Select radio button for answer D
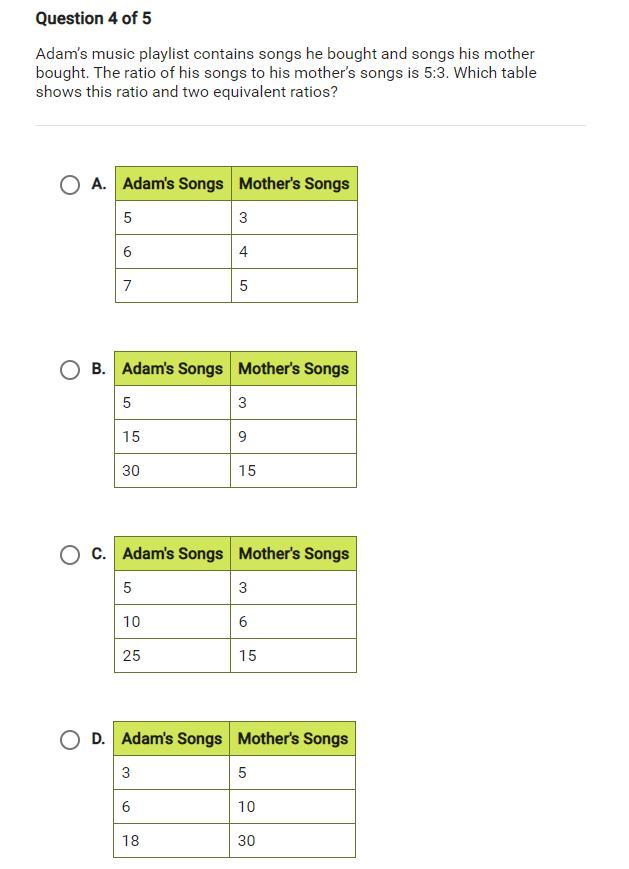Screen dimensions: 629x869 tap(70, 739)
